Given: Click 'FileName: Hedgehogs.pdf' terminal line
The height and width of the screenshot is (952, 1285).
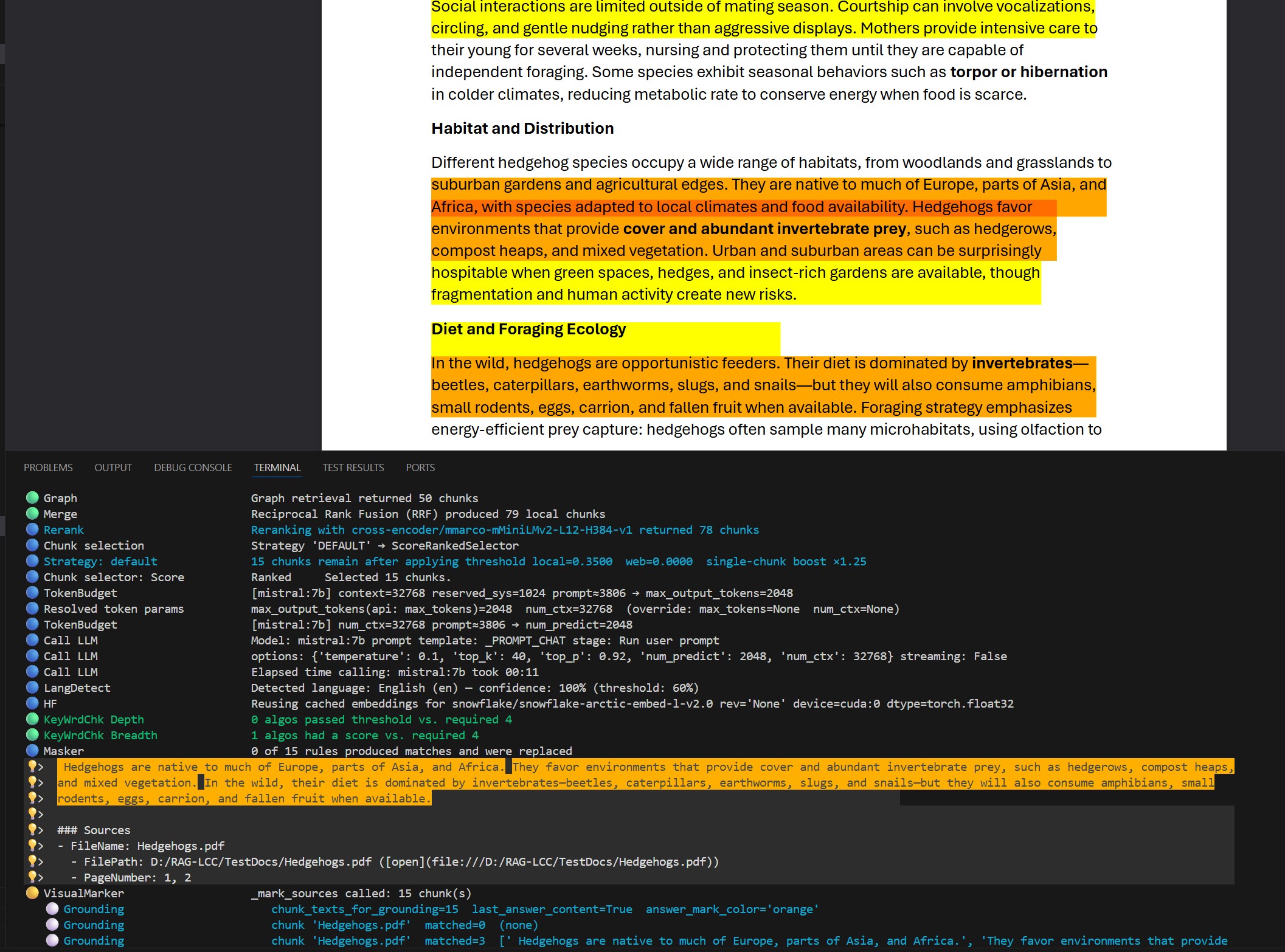Looking at the screenshot, I should point(148,846).
